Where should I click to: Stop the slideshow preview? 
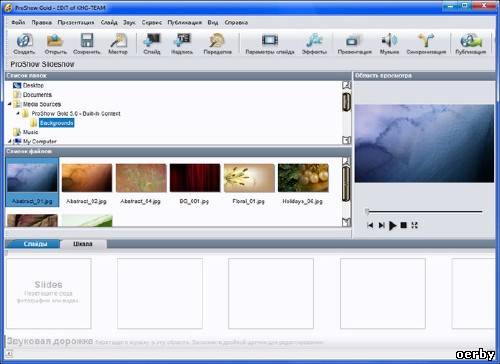(403, 225)
